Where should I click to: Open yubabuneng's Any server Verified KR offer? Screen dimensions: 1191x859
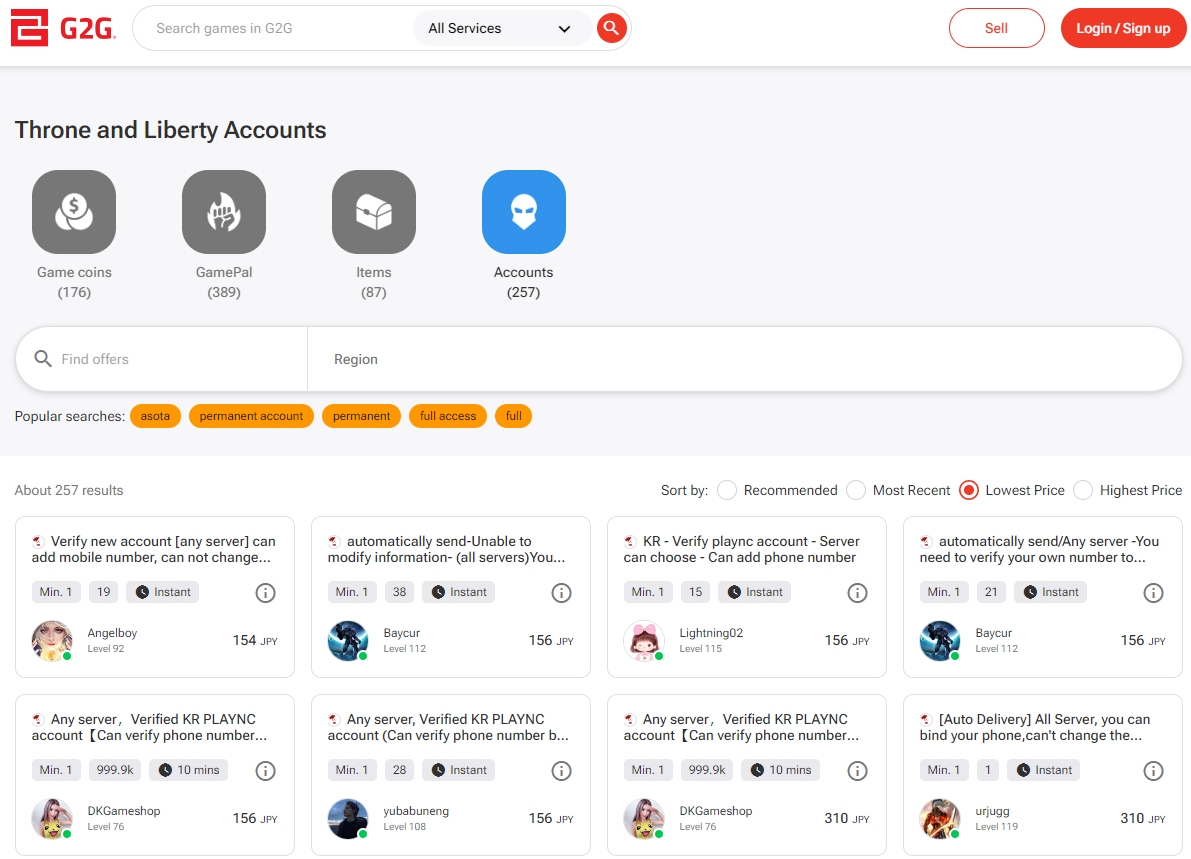(448, 727)
